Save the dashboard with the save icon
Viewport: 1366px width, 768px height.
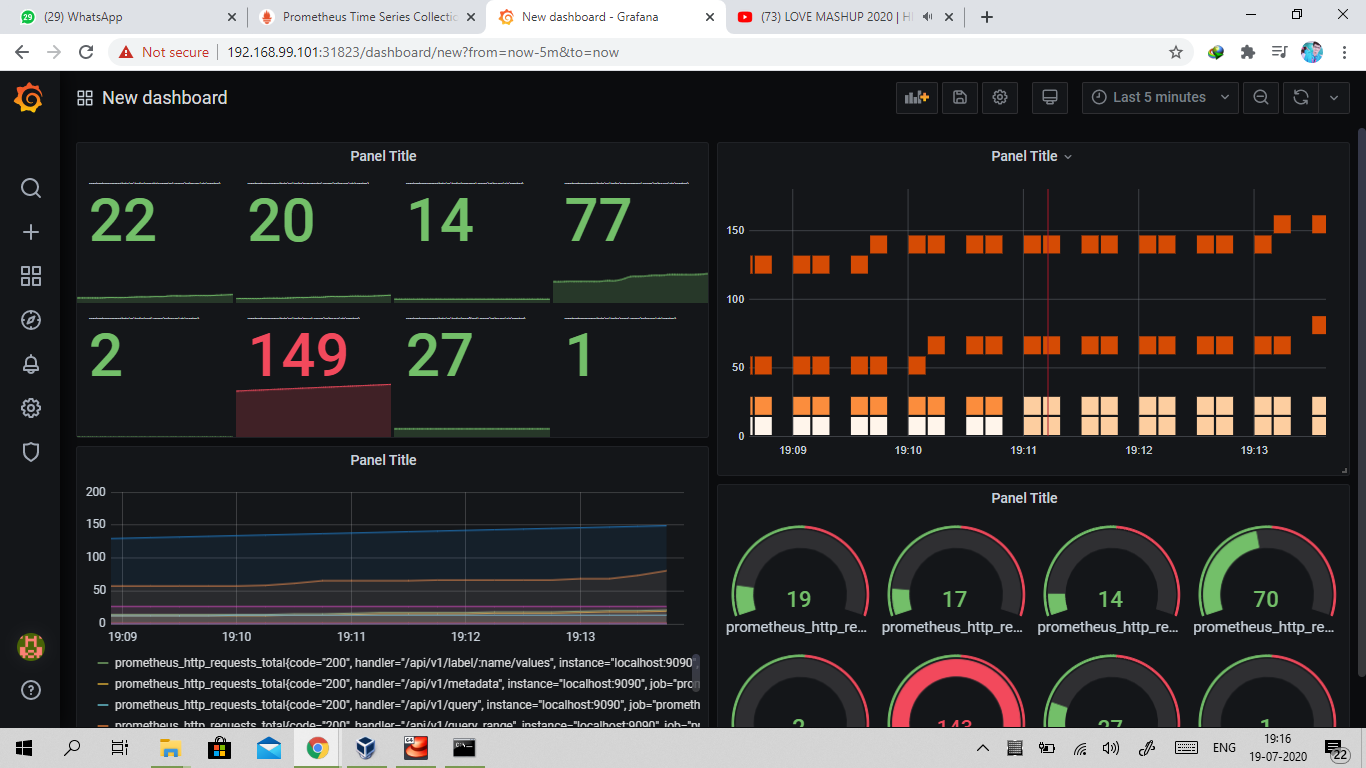(959, 97)
